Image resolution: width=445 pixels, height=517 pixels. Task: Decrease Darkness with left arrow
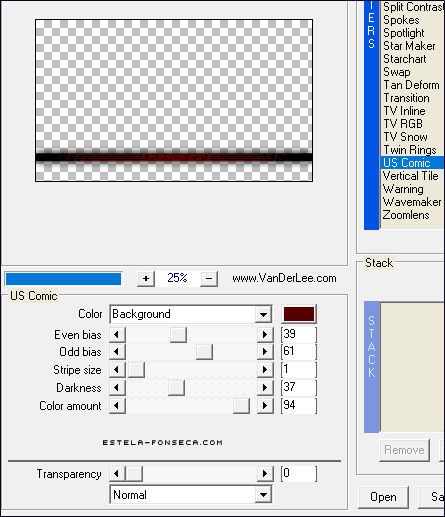(117, 388)
